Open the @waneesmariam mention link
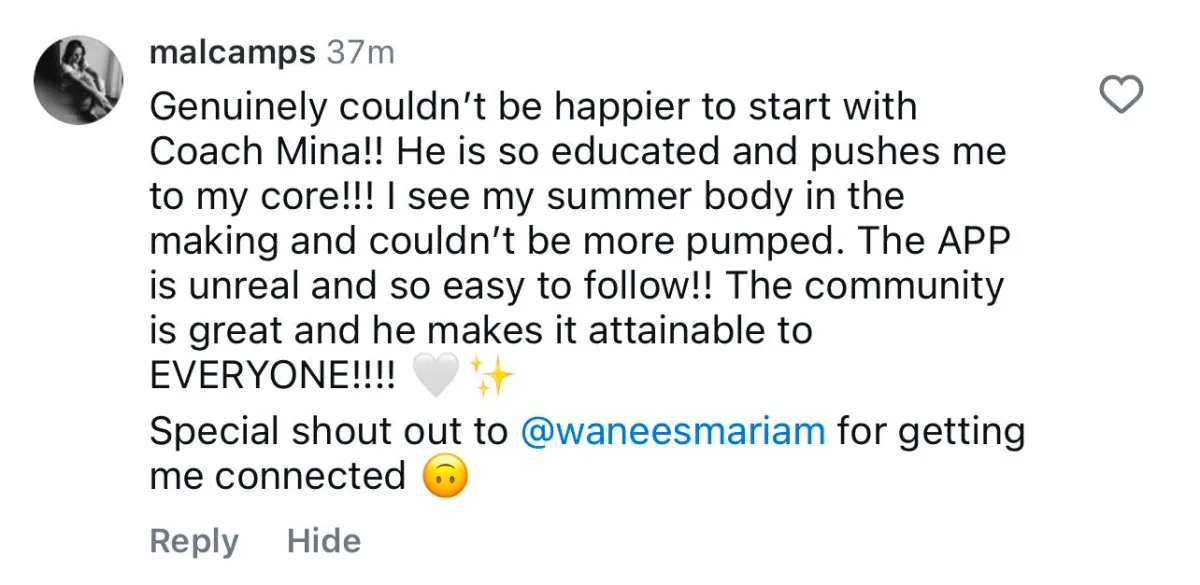Screen dimensions: 1200x585 click(675, 432)
